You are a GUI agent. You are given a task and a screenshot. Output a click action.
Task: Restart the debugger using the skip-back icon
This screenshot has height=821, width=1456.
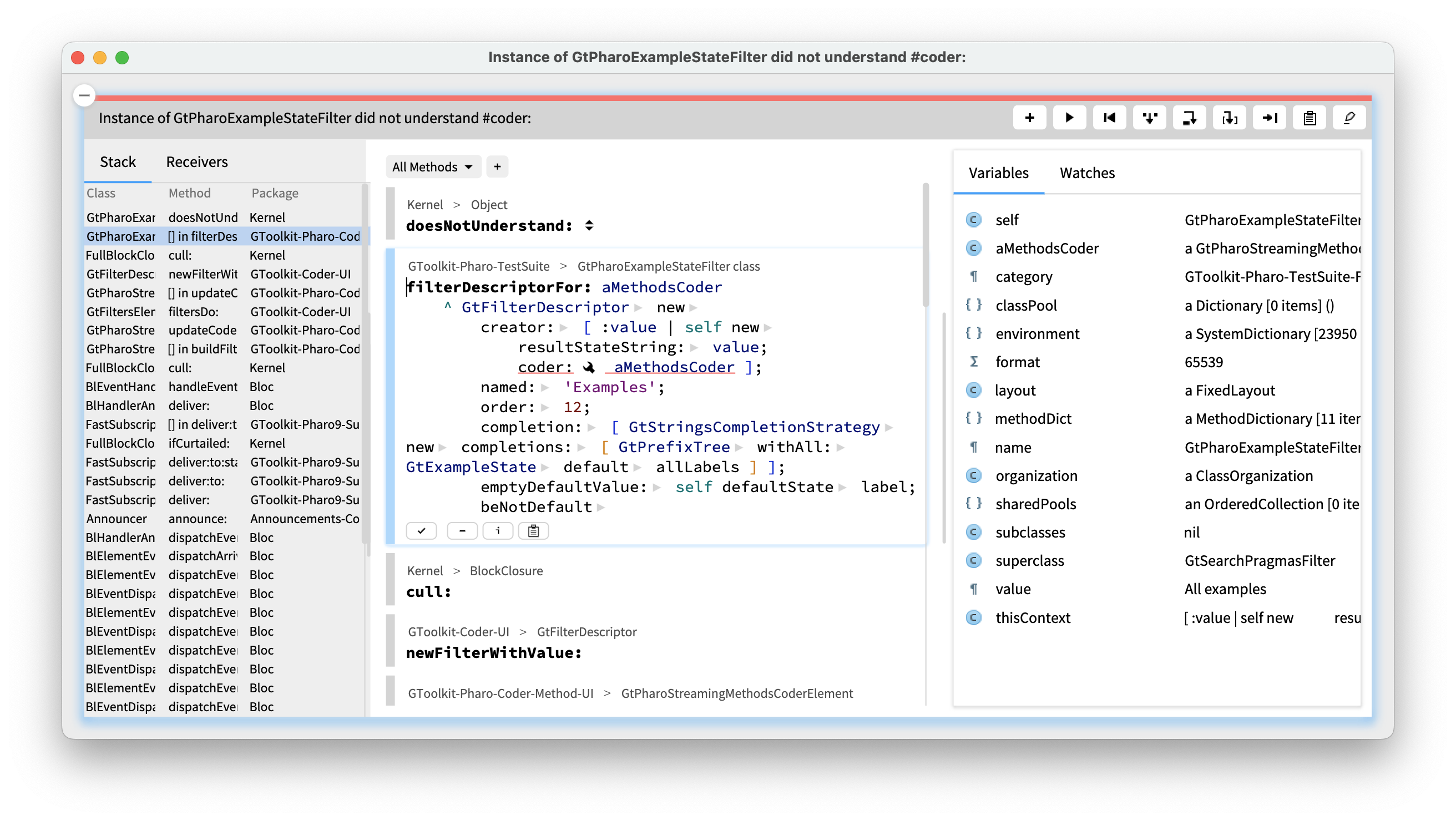coord(1110,118)
